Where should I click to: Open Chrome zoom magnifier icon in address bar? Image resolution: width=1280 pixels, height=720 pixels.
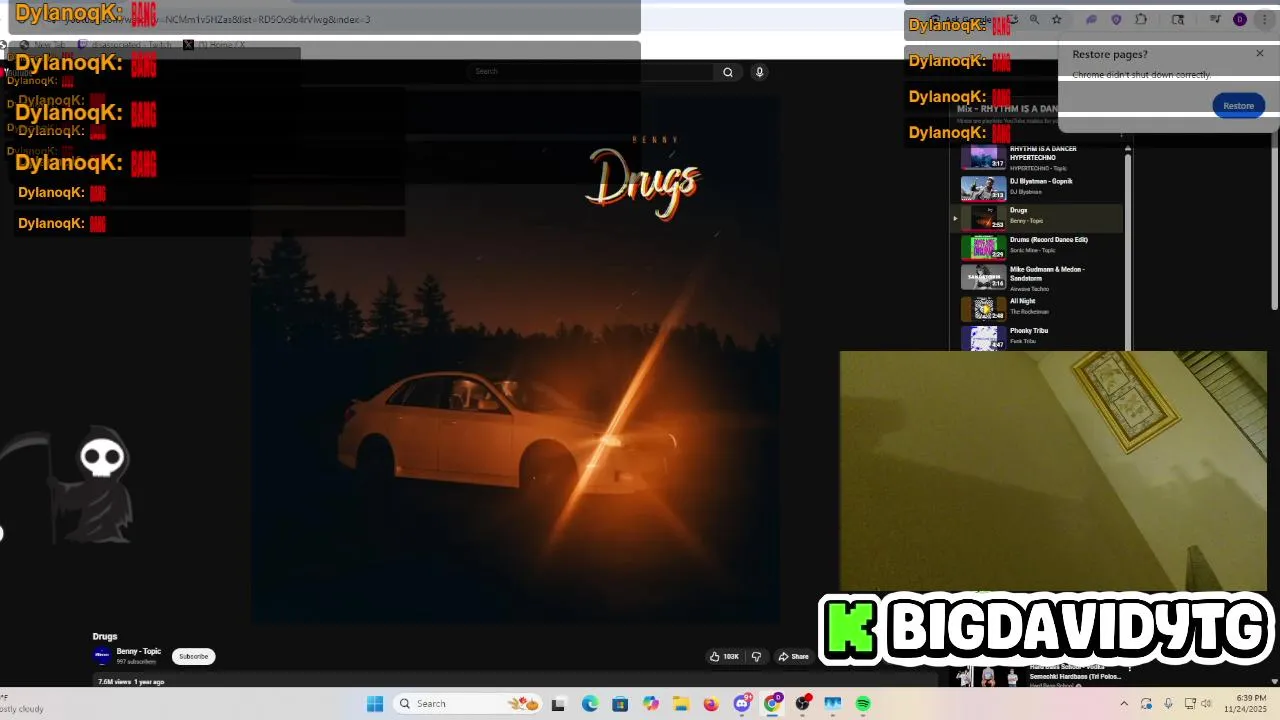(1034, 19)
